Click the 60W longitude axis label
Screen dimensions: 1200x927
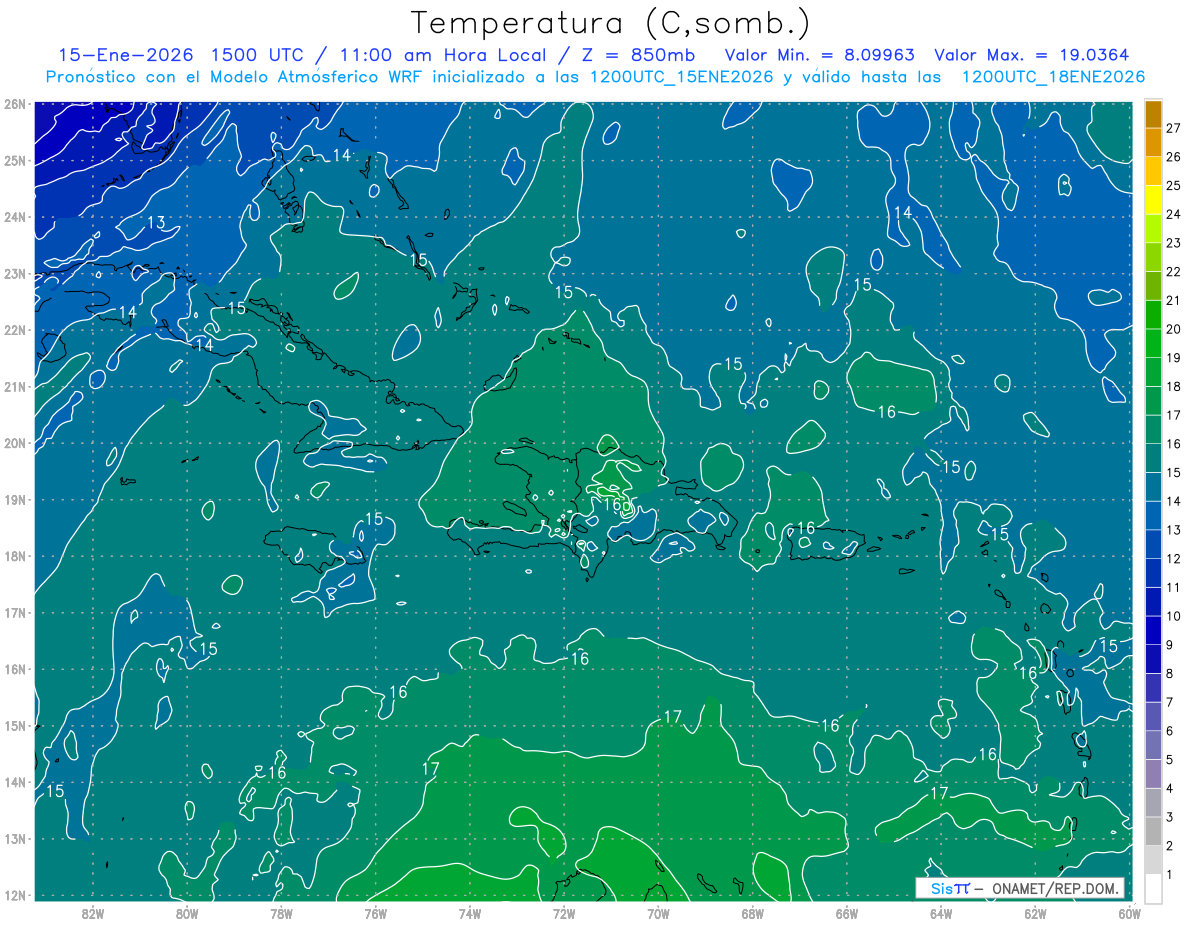[x=1129, y=912]
